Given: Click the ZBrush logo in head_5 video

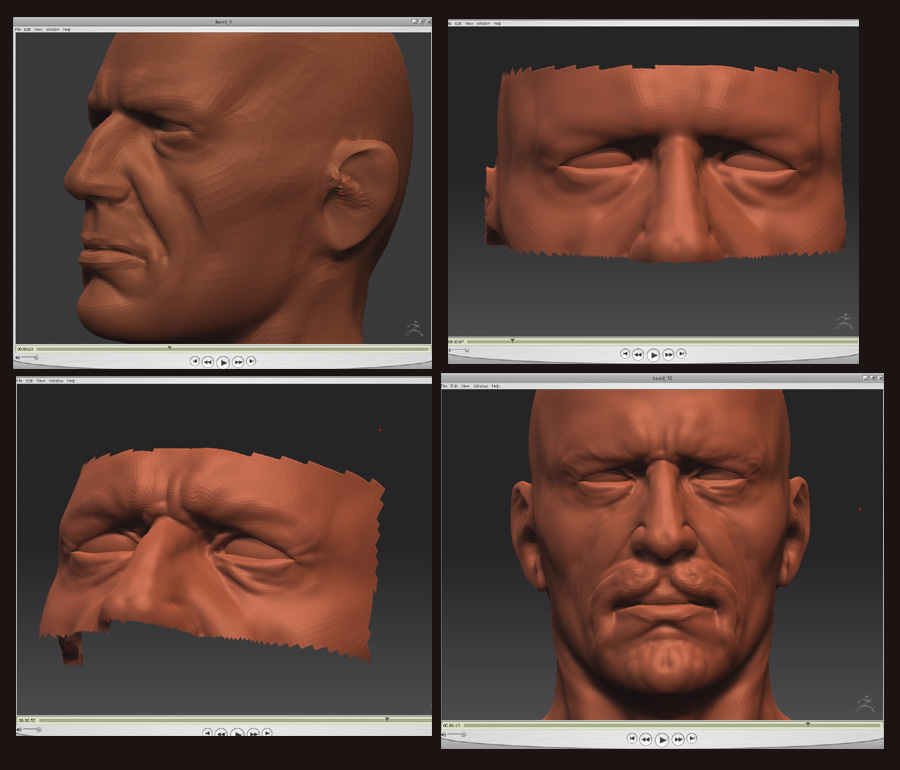Looking at the screenshot, I should pyautogui.click(x=414, y=328).
